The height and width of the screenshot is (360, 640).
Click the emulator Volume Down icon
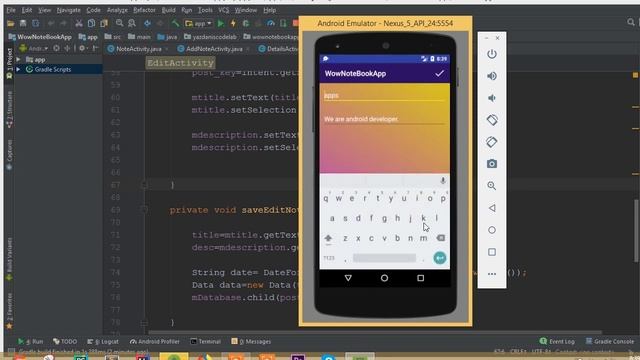pos(492,98)
